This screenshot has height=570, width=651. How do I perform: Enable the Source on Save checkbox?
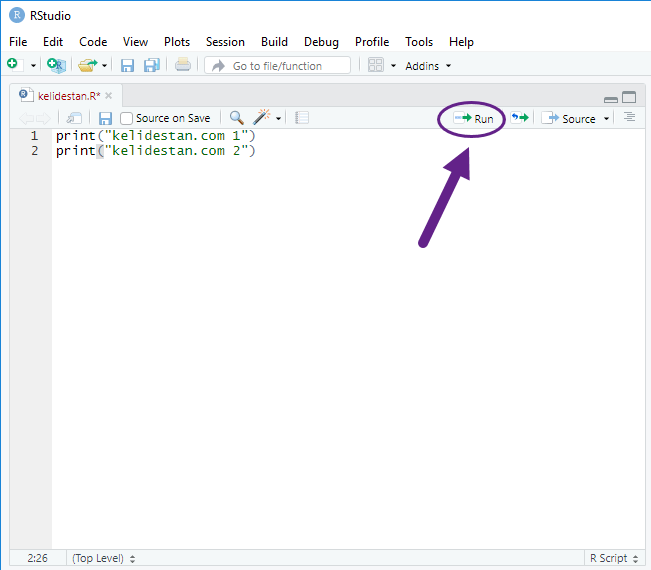pos(126,118)
